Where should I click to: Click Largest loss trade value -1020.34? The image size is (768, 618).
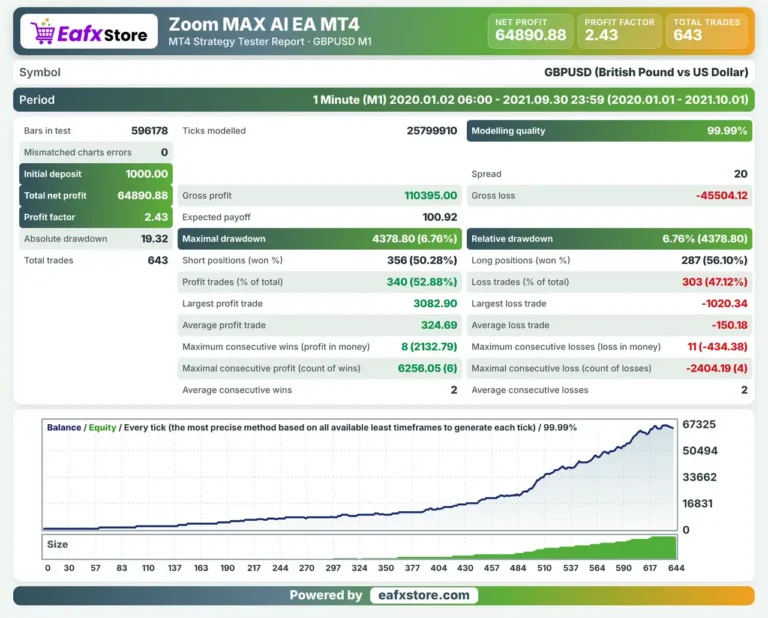click(x=724, y=303)
